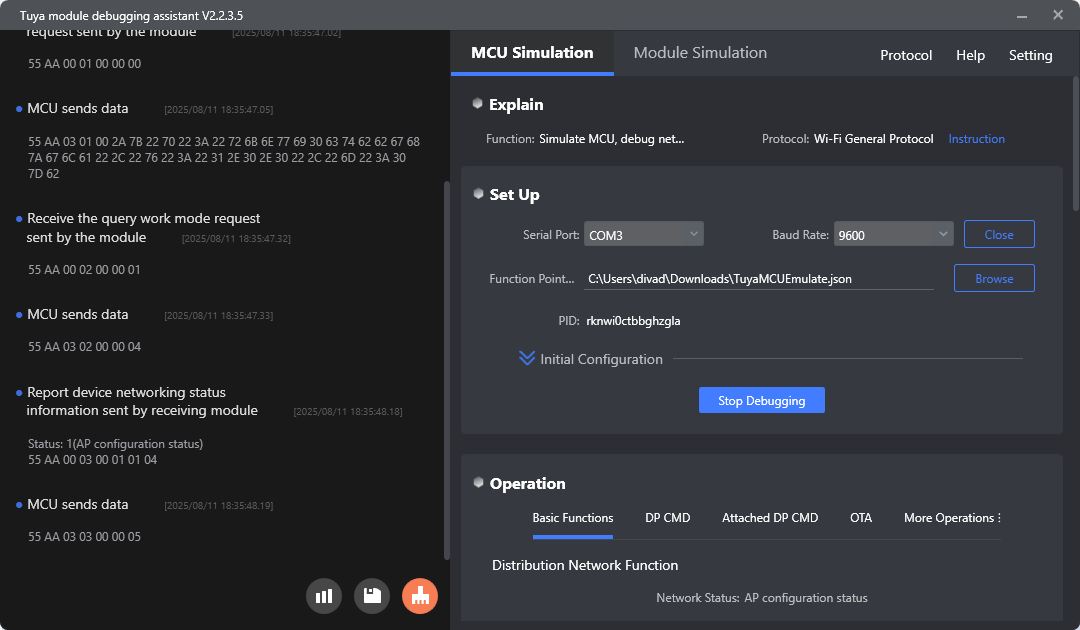This screenshot has width=1080, height=630.
Task: Click the save log floppy disk icon
Action: coord(372,596)
